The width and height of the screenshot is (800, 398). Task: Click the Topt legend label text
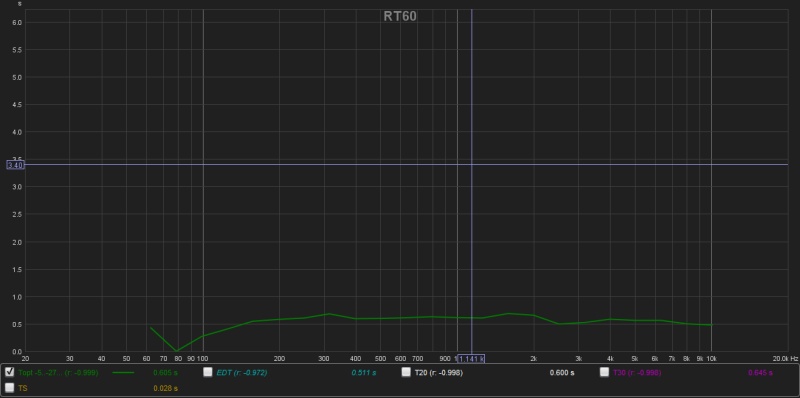coord(58,372)
